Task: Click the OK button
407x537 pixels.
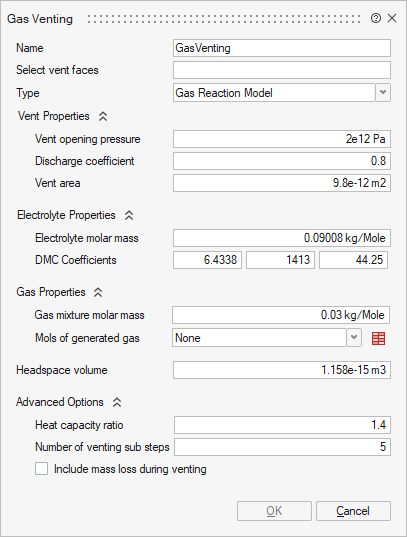Action: (x=274, y=511)
